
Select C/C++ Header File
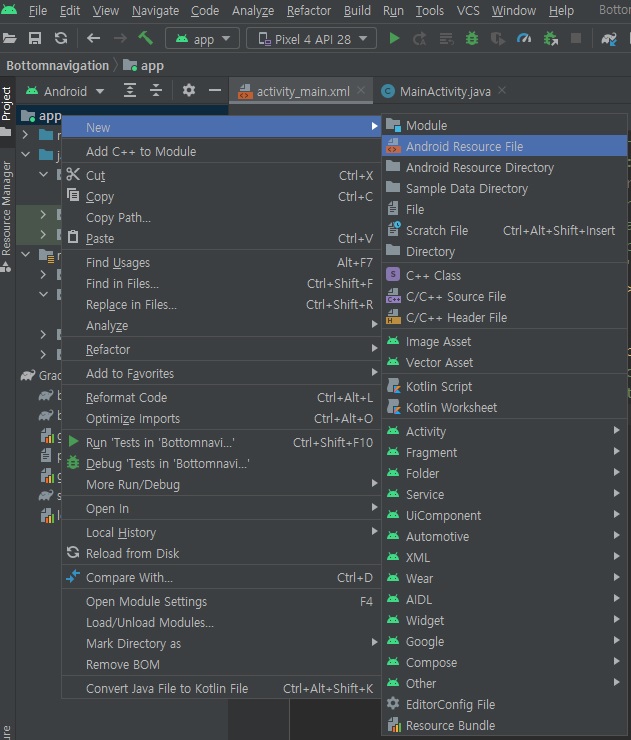coord(504,318)
